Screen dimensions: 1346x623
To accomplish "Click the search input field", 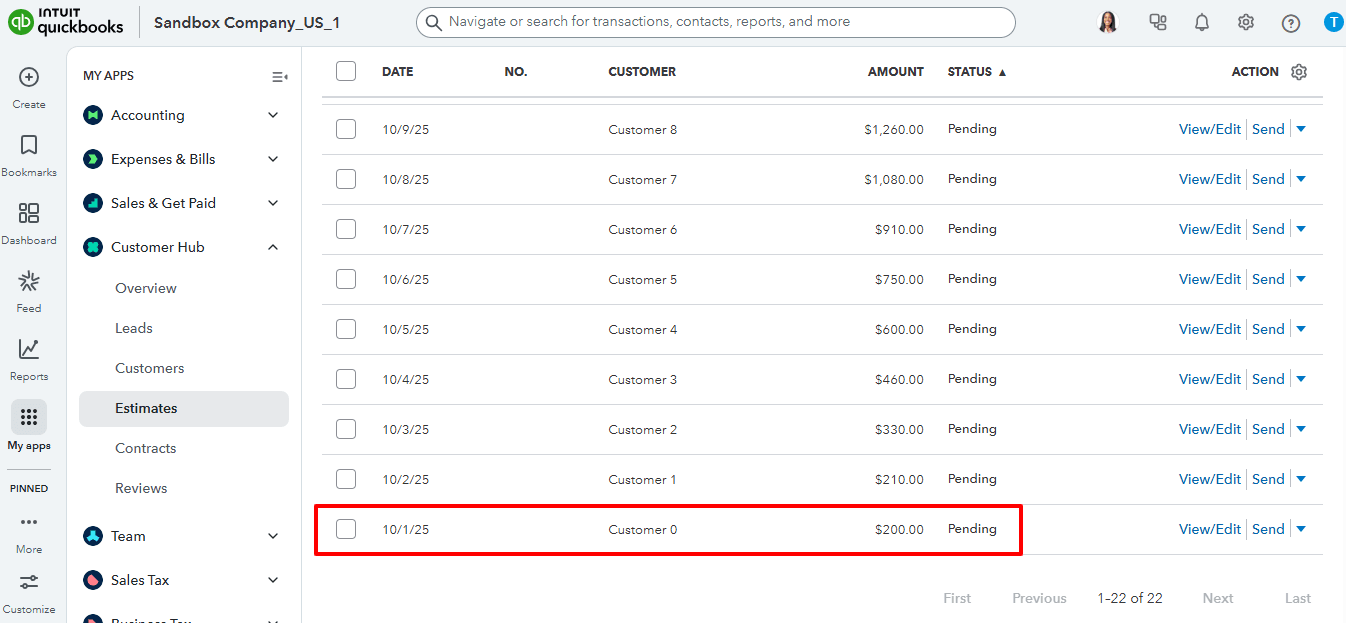I will click(715, 22).
